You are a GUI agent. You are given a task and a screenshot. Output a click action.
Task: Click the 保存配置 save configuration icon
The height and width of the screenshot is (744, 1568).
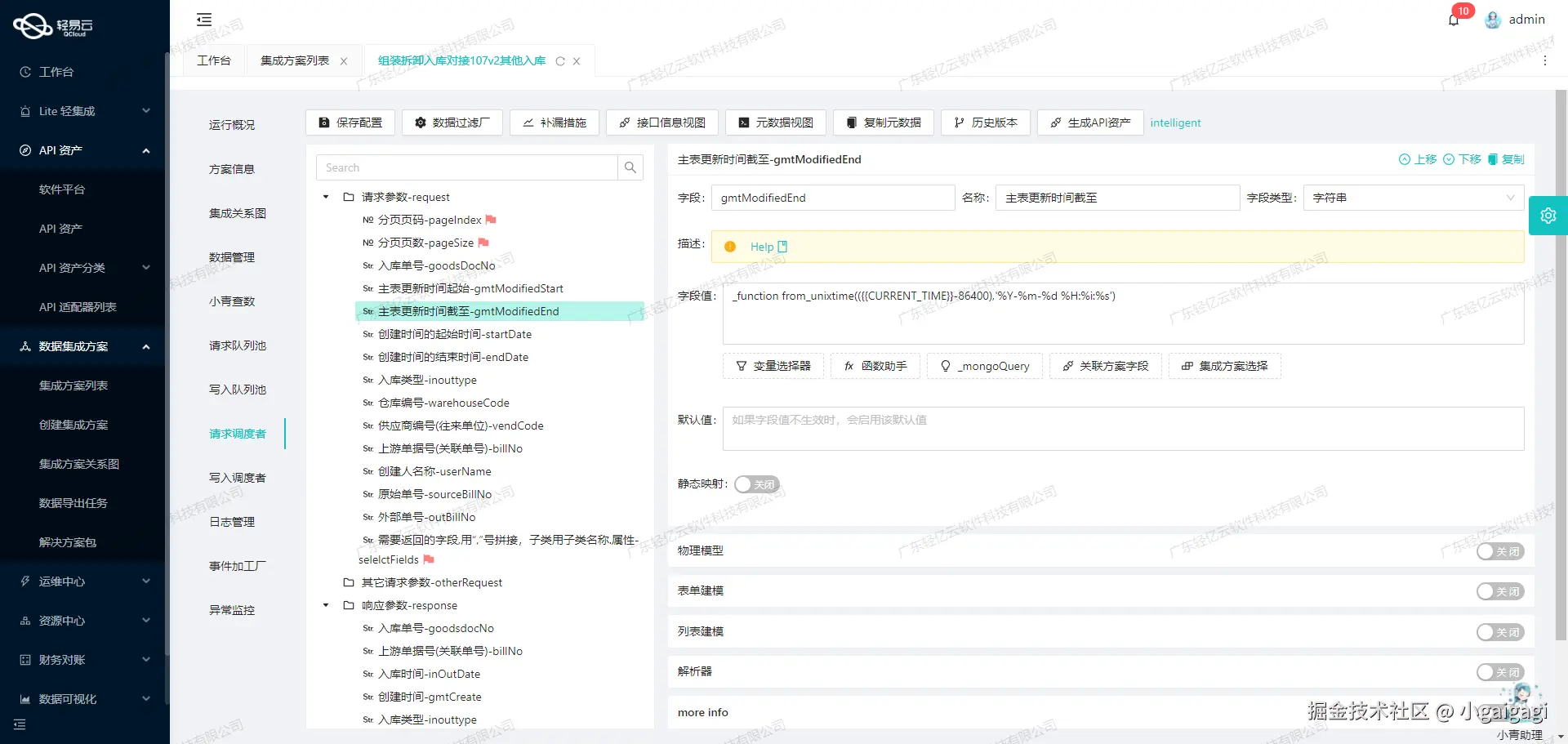pos(324,123)
